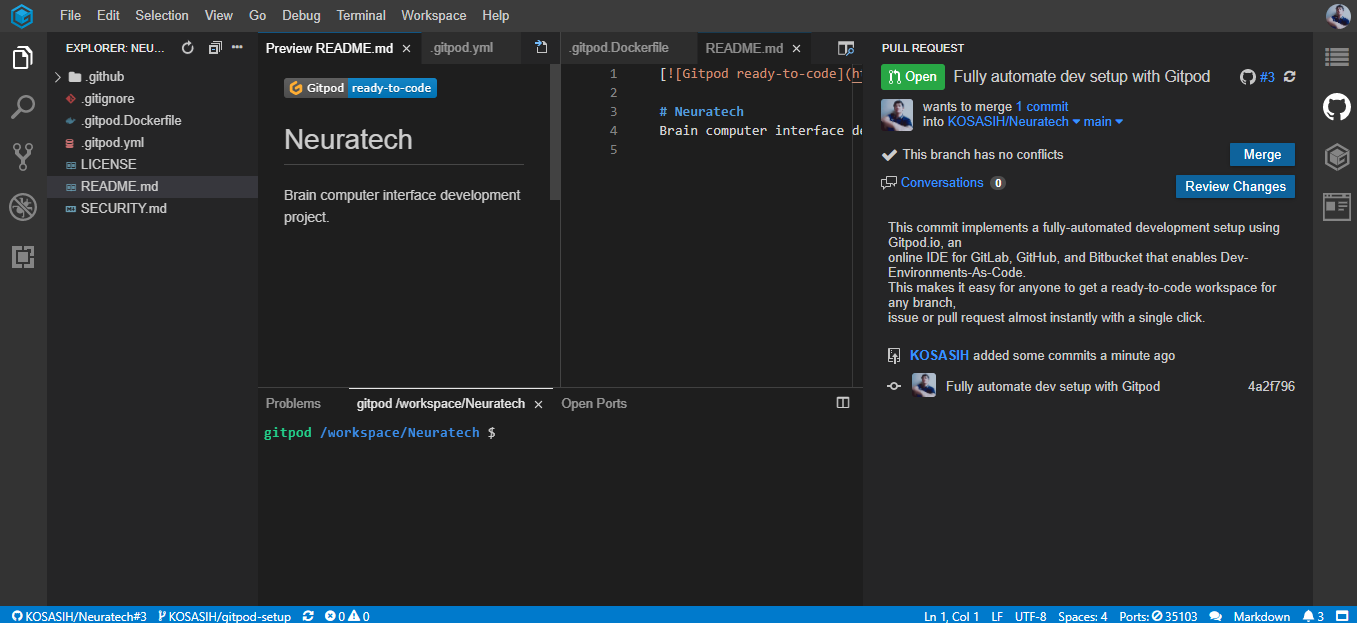Refresh the file explorer

pyautogui.click(x=187, y=47)
